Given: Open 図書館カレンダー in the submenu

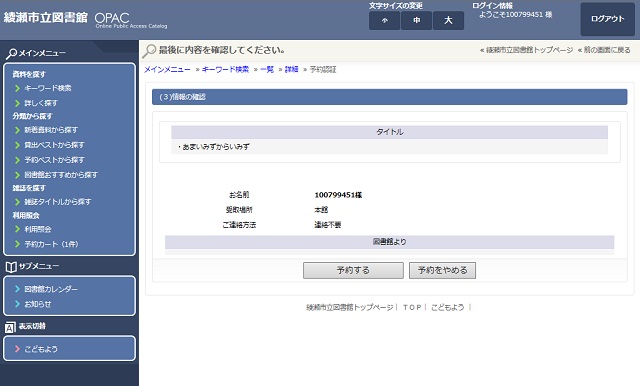Looking at the screenshot, I should pyautogui.click(x=51, y=289).
